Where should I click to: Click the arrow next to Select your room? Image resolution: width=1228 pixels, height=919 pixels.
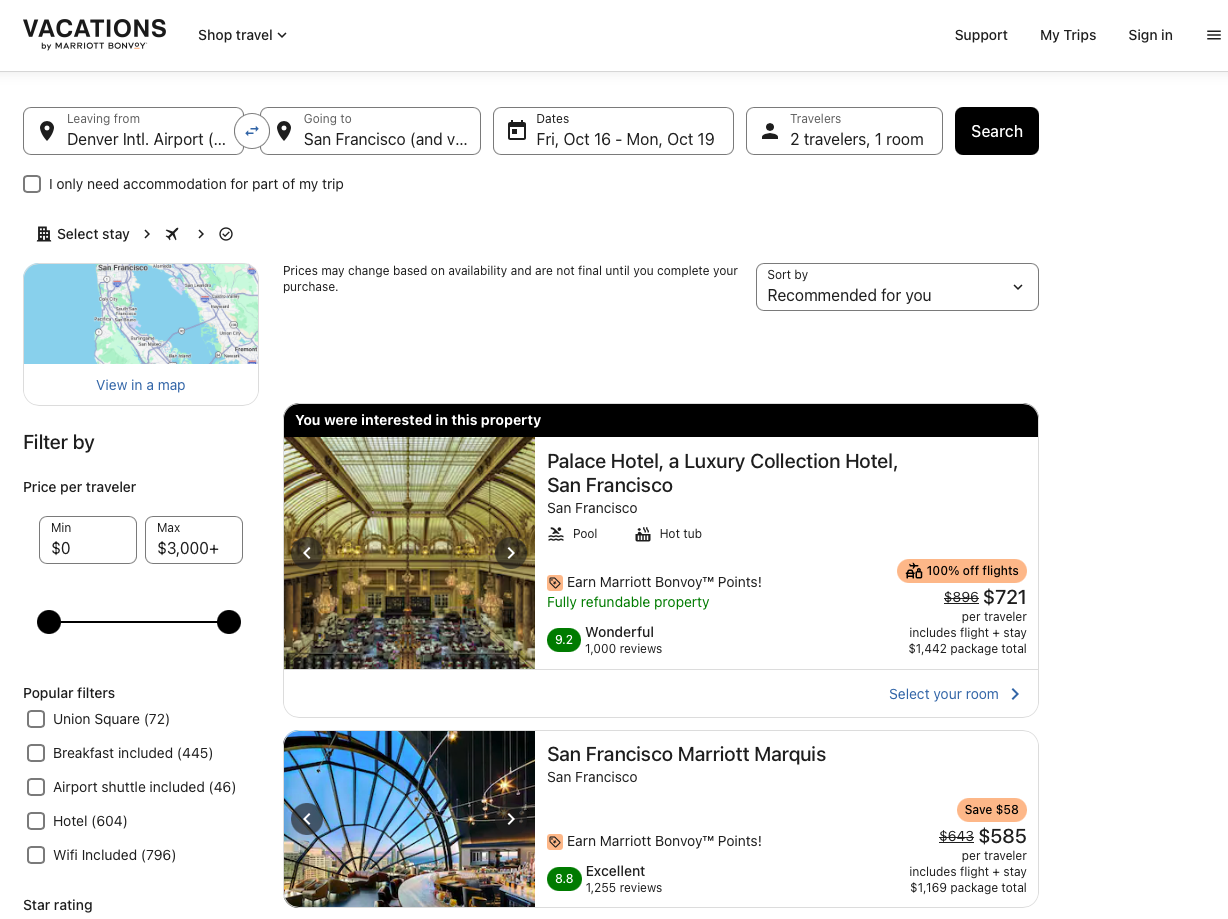(x=1015, y=694)
